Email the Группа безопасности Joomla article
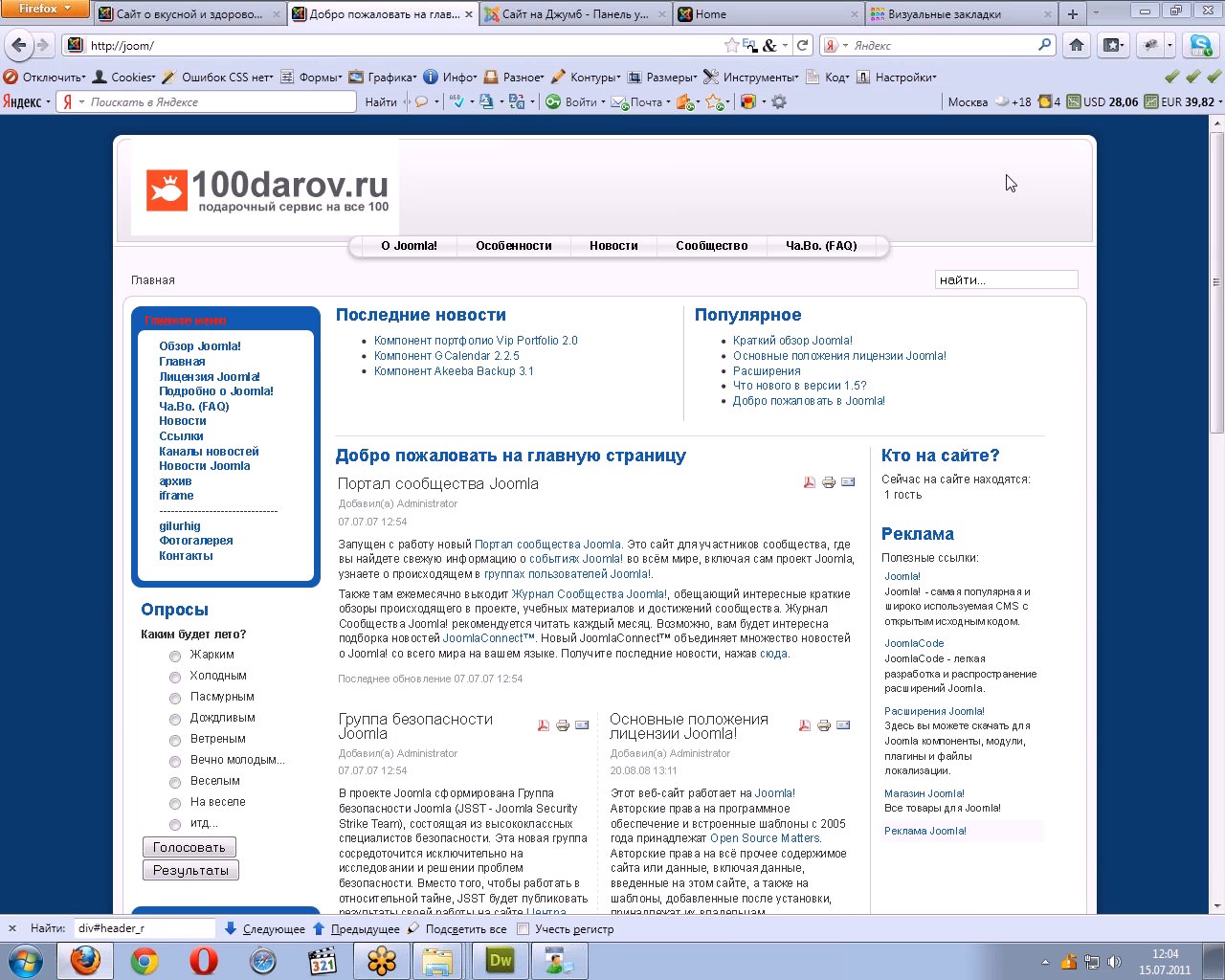The width and height of the screenshot is (1225, 980). point(582,725)
